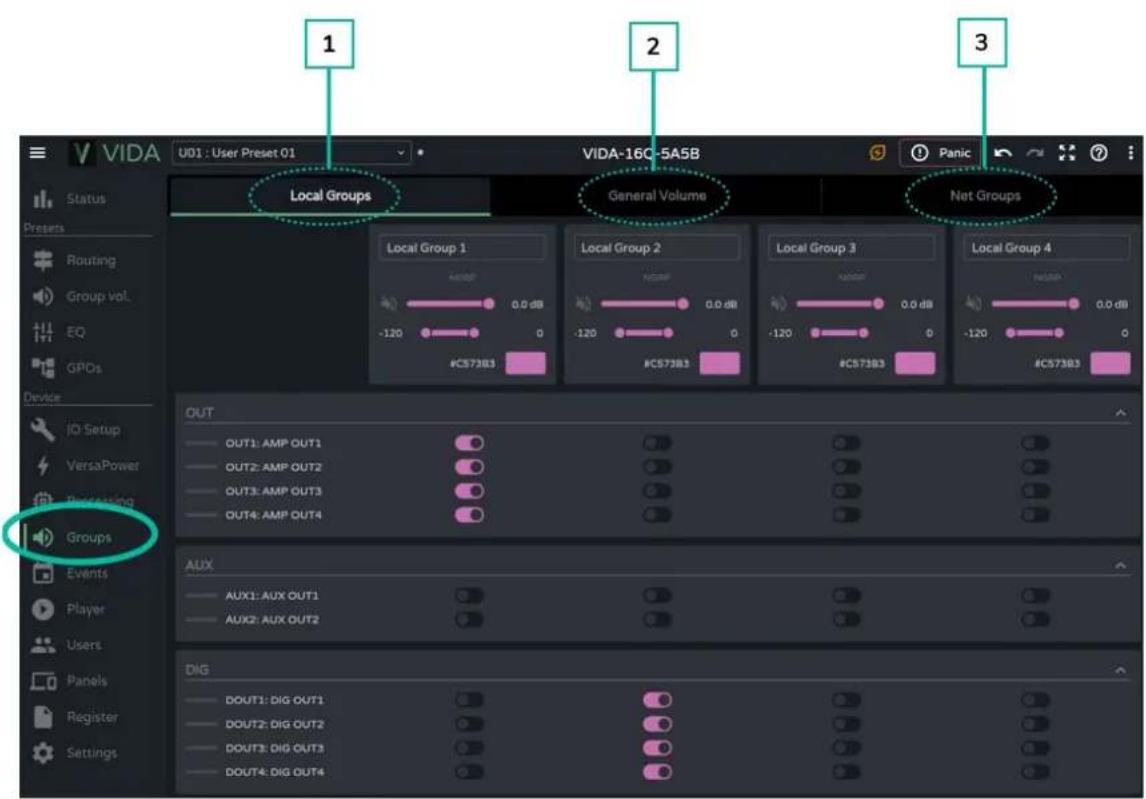The width and height of the screenshot is (1146, 799).
Task: Disable DOUT1: DIG OUT1 in Local Group 2
Action: click(657, 700)
